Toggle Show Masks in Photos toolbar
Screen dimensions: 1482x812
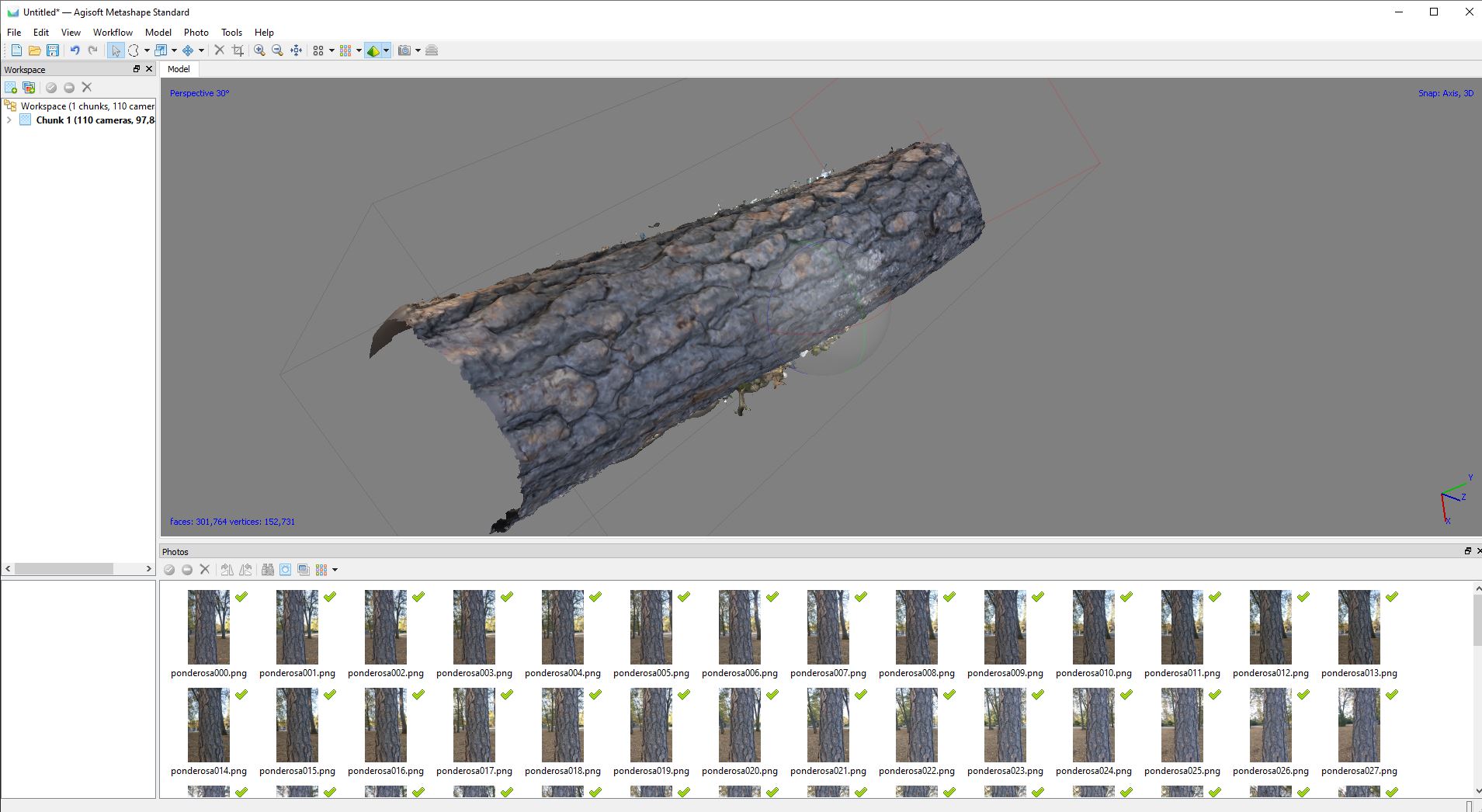(285, 570)
